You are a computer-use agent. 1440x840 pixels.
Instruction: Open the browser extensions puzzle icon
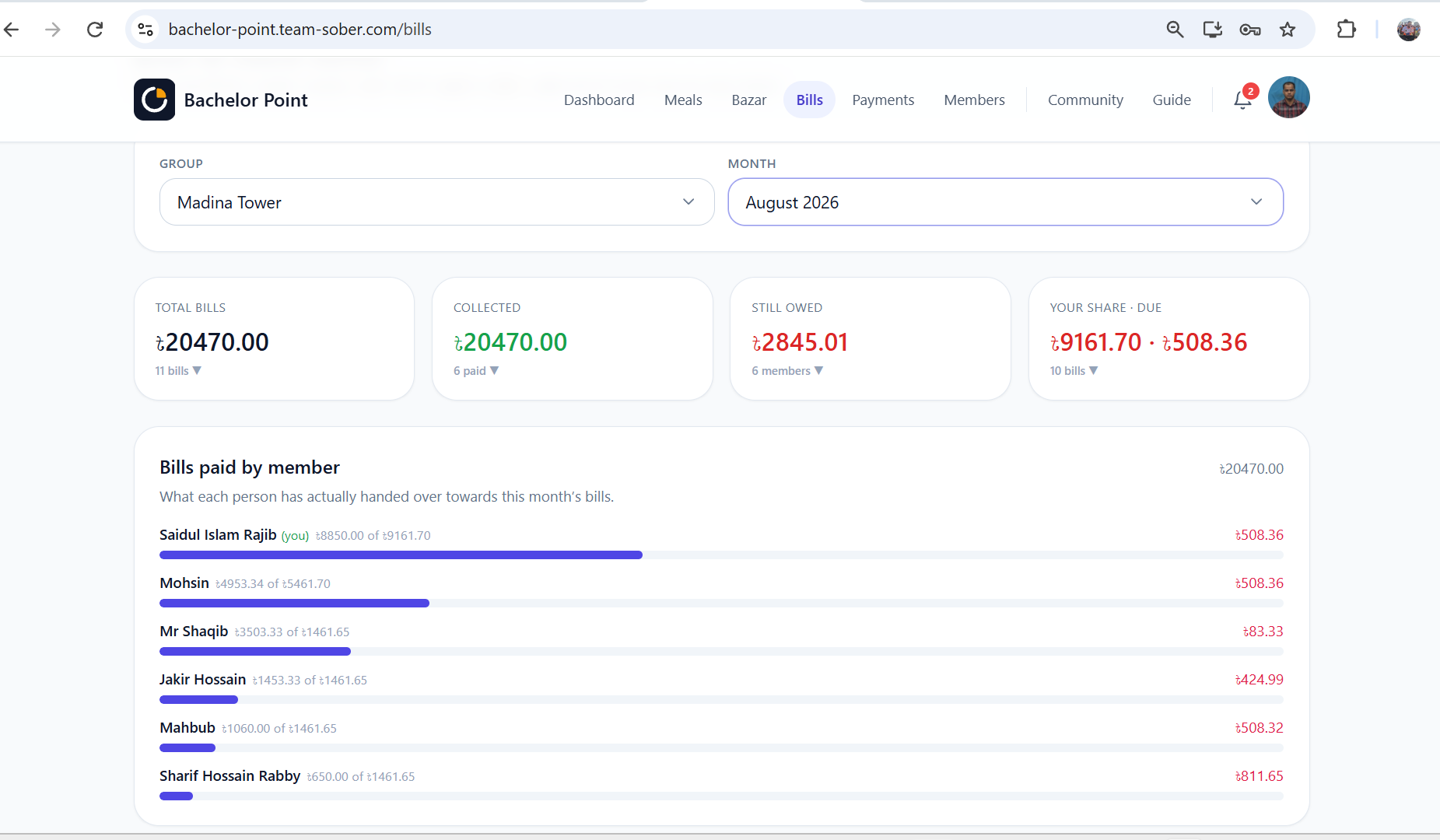[1346, 30]
